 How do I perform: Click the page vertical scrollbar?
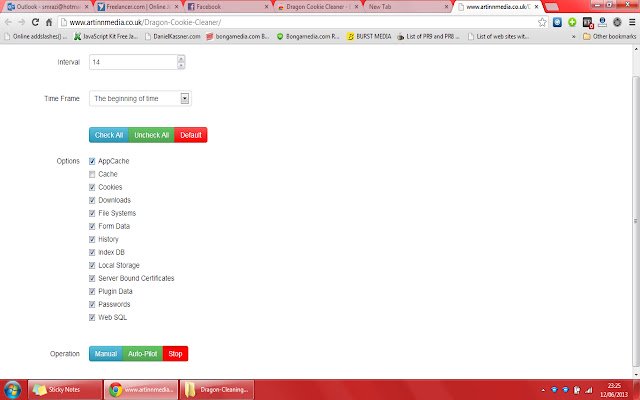[636, 220]
